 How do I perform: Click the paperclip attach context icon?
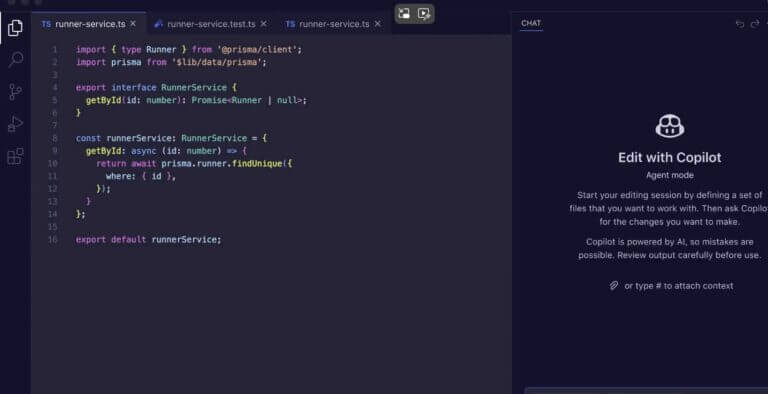pos(614,286)
